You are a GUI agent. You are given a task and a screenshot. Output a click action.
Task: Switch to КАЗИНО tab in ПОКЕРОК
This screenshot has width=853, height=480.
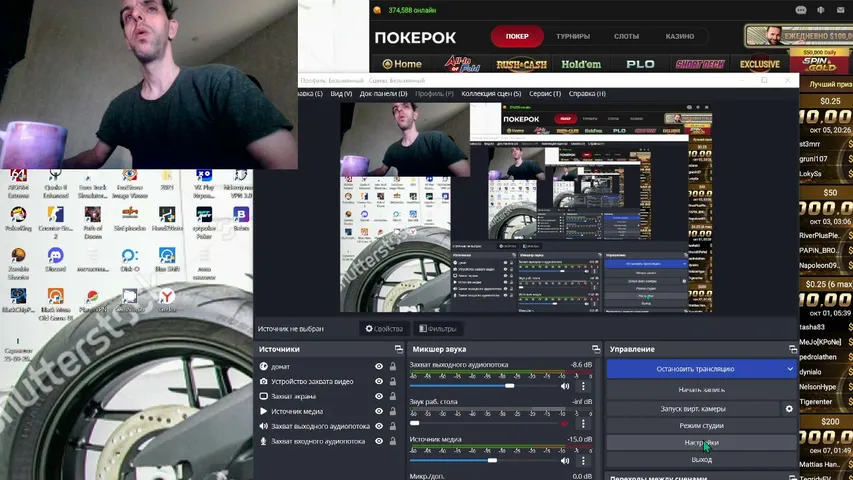click(x=679, y=36)
